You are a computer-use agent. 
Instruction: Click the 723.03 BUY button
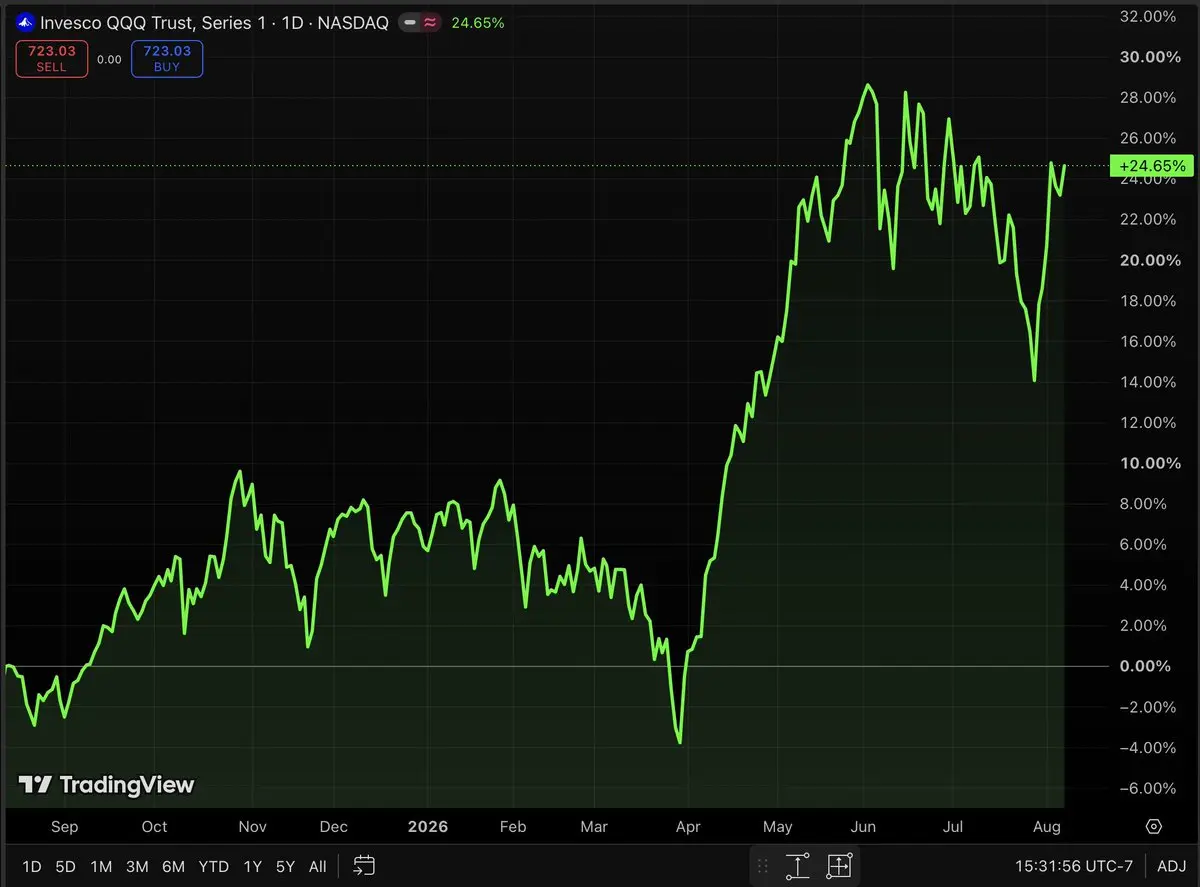pos(167,59)
